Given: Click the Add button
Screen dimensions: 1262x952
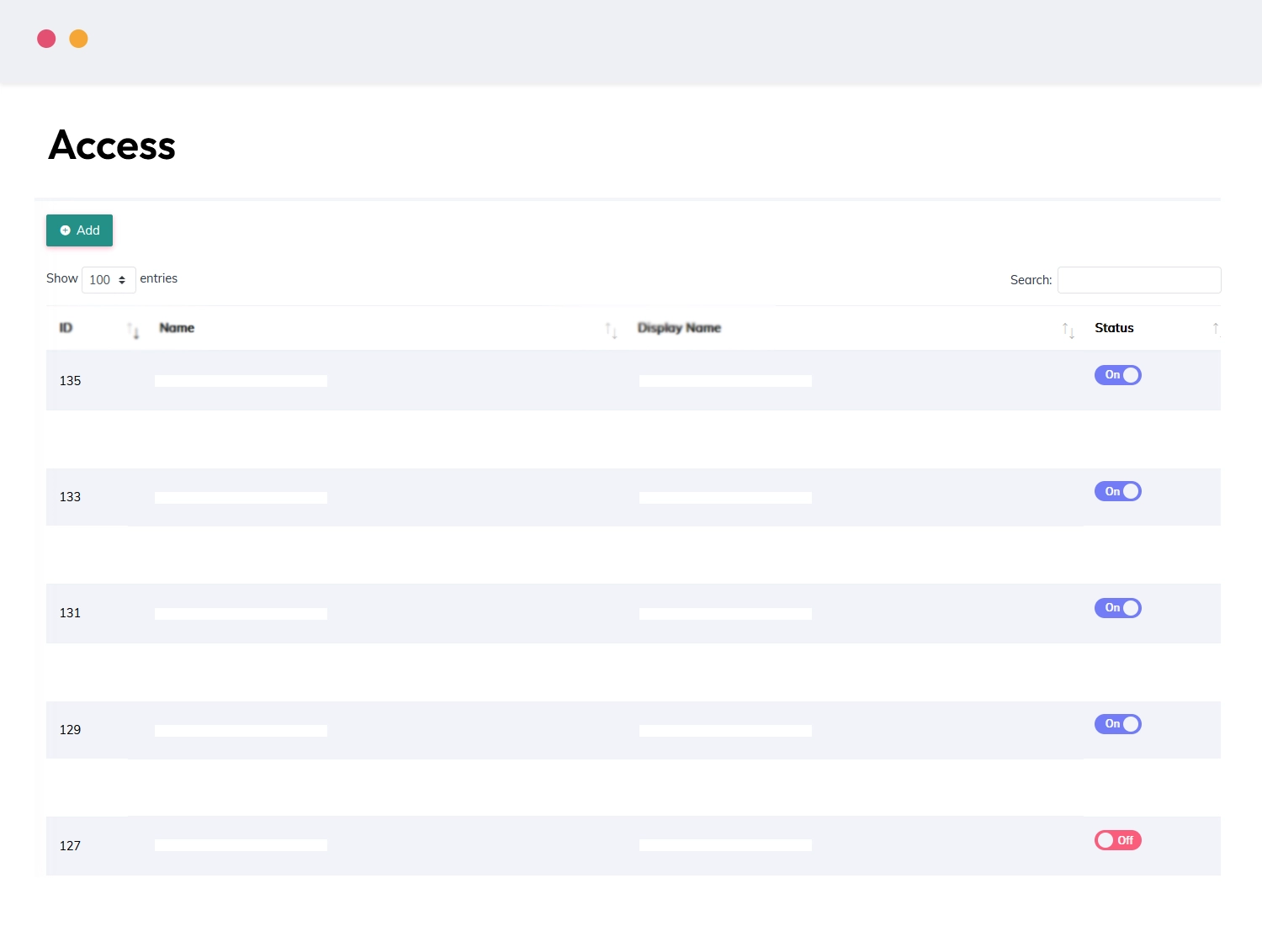Looking at the screenshot, I should [x=79, y=230].
